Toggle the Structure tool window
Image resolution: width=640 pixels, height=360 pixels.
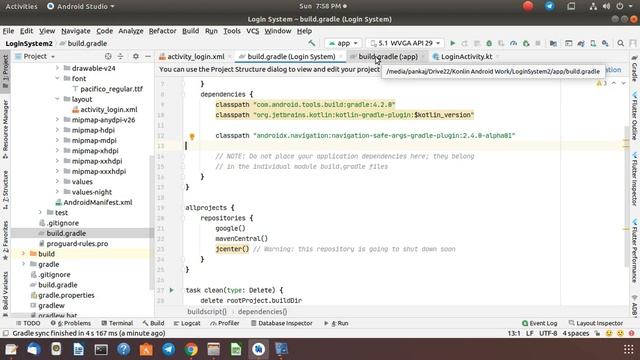[5, 190]
